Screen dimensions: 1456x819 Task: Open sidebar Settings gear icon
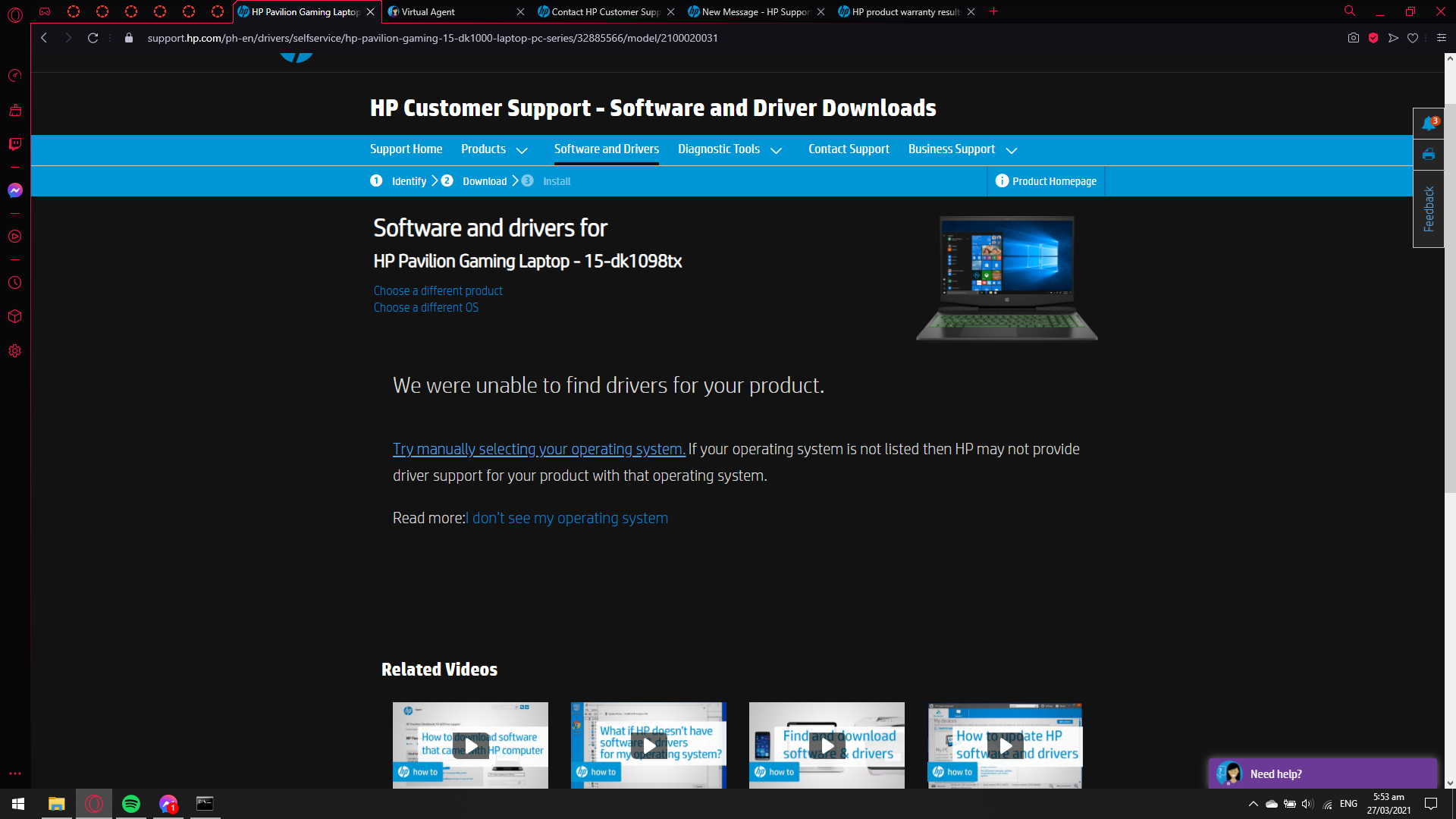(15, 351)
